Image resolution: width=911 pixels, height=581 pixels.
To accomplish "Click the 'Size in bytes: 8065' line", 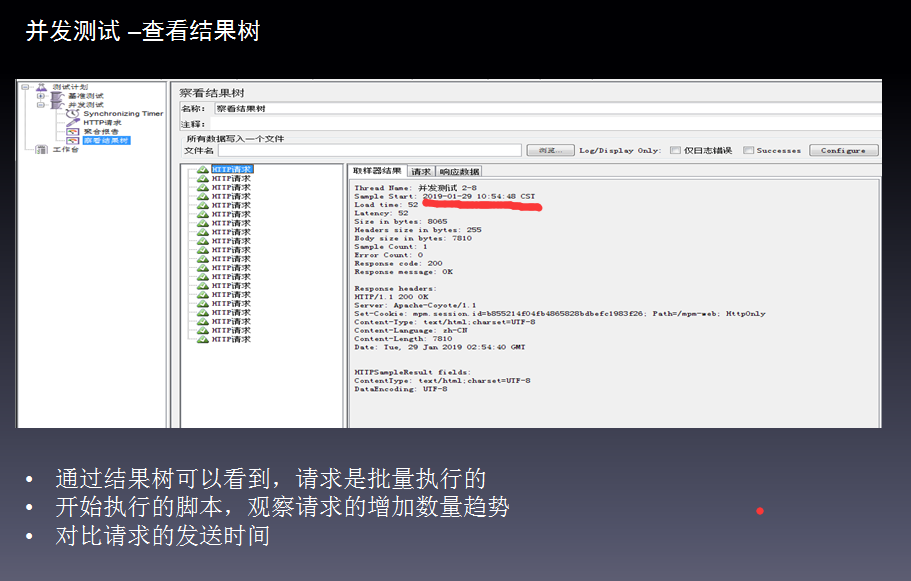I will (401, 221).
